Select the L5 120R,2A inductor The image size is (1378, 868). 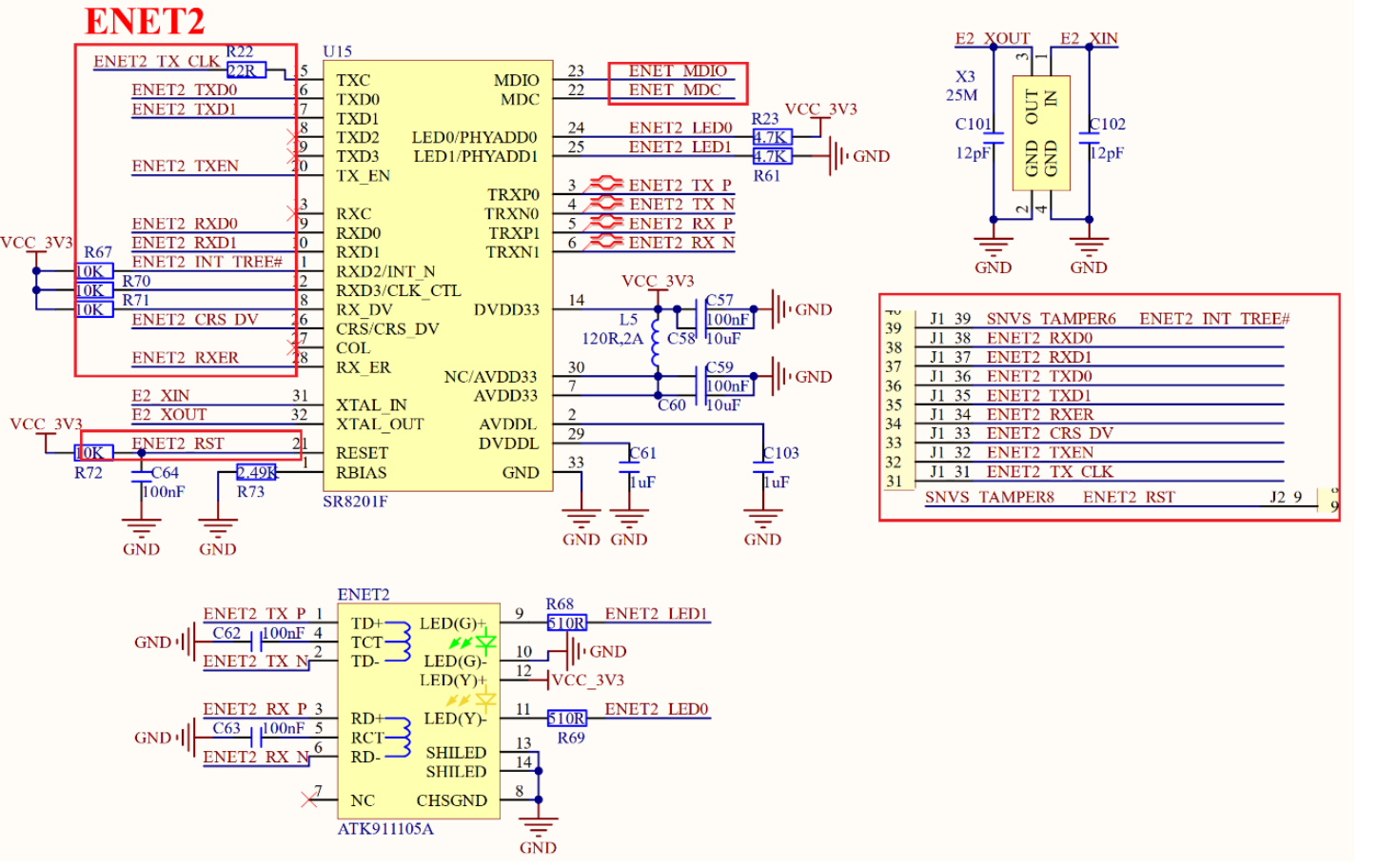(x=657, y=343)
